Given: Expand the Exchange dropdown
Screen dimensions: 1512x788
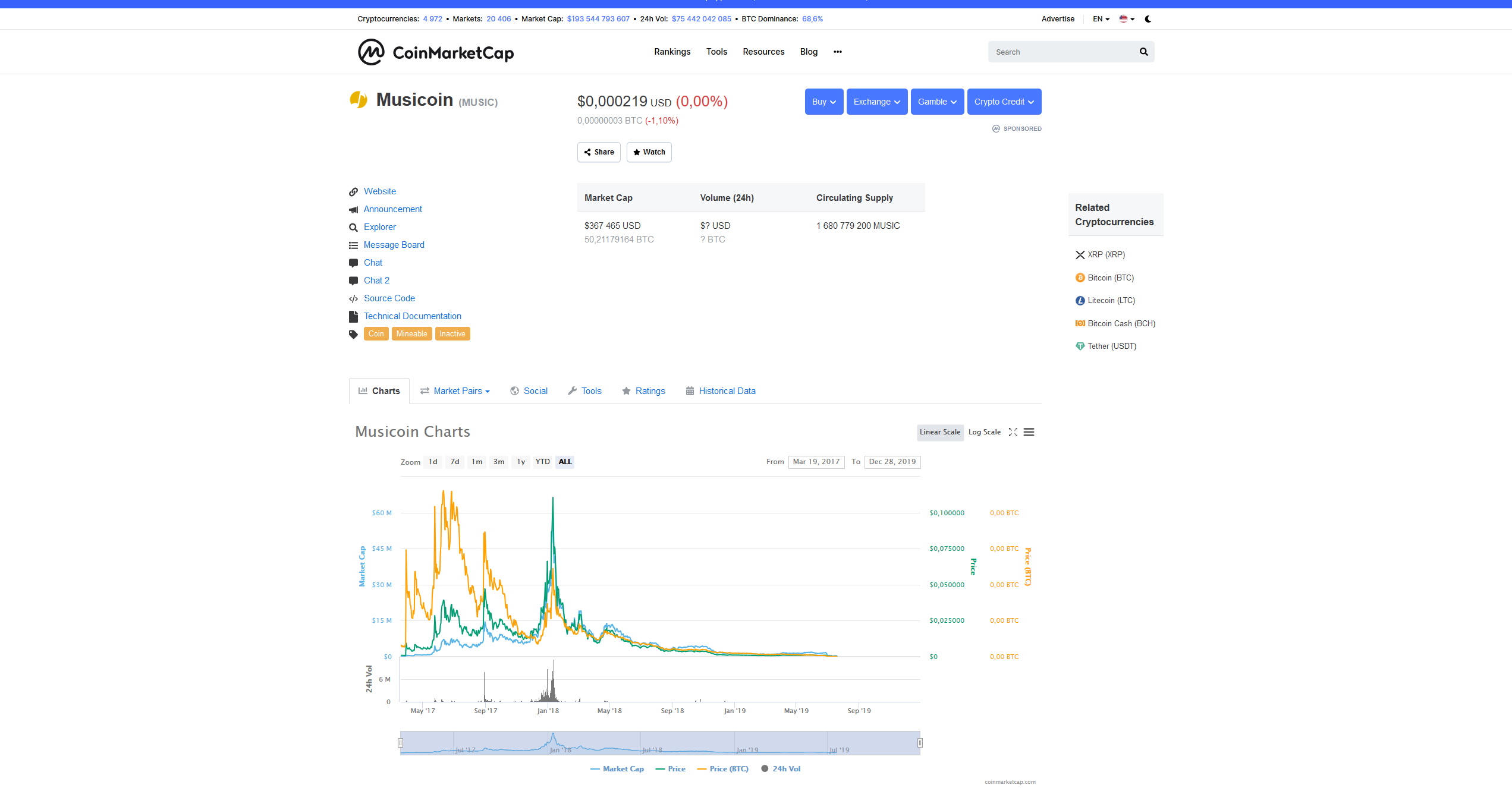Looking at the screenshot, I should point(877,102).
